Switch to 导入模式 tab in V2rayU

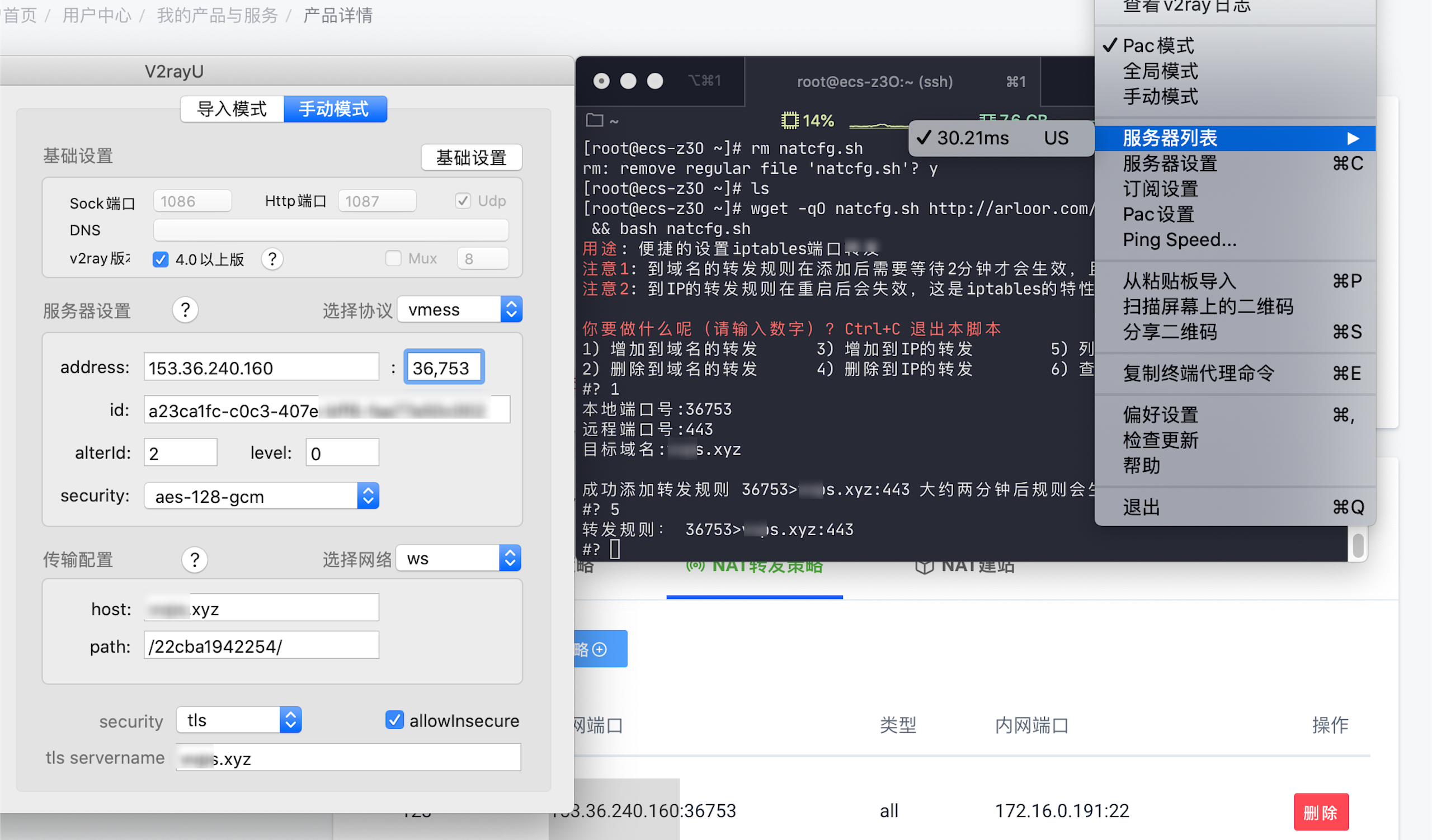coord(232,108)
